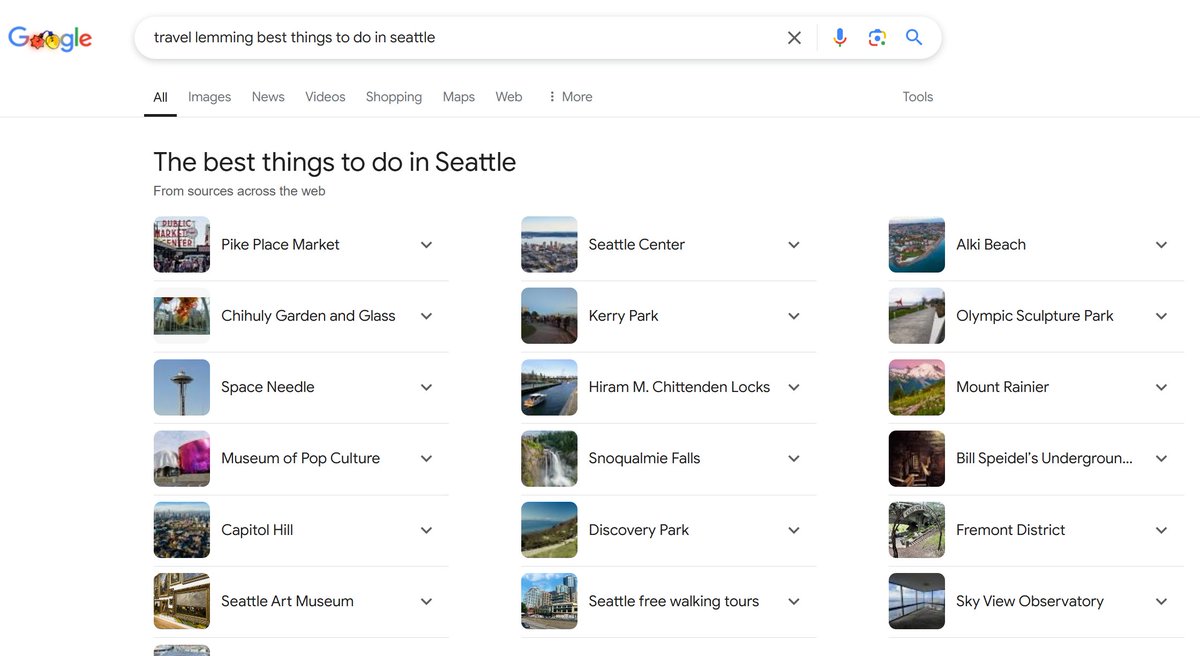Switch to the Maps tab

(458, 96)
